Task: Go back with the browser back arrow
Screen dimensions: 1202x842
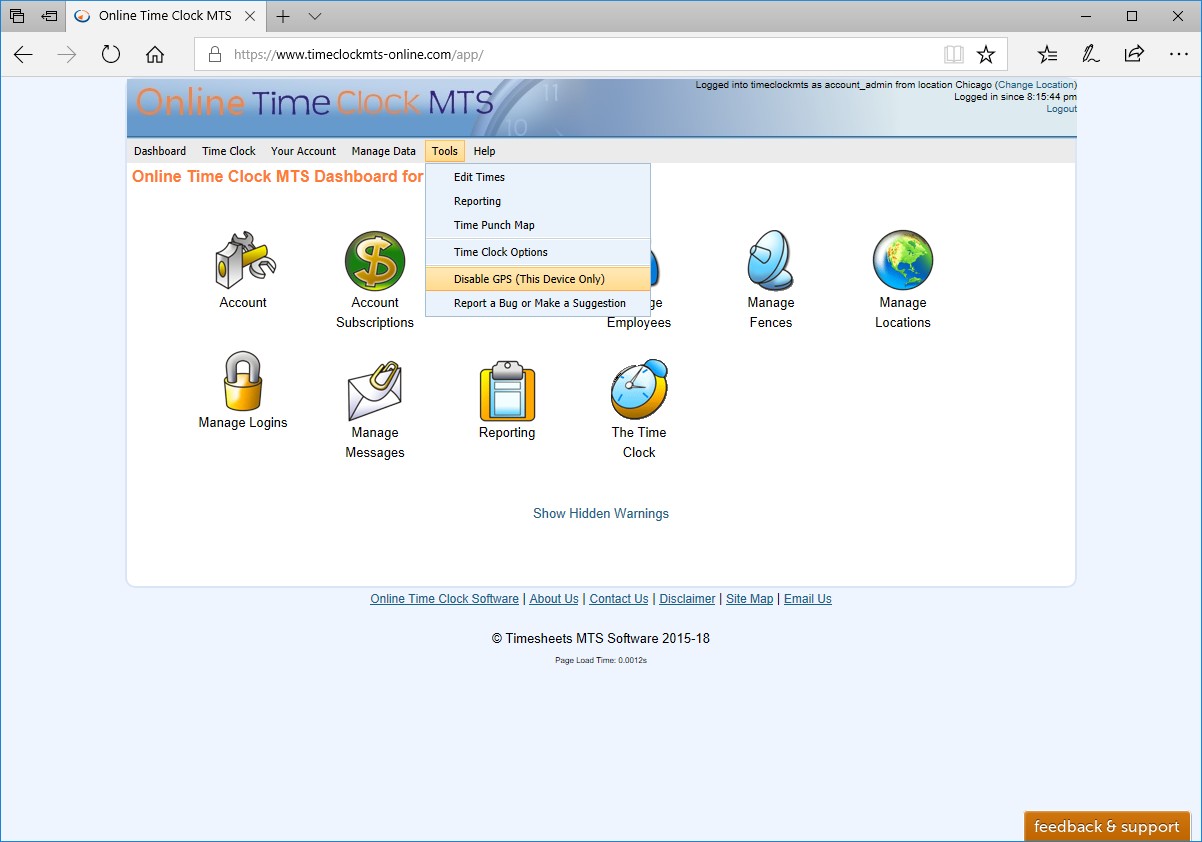Action: tap(23, 54)
